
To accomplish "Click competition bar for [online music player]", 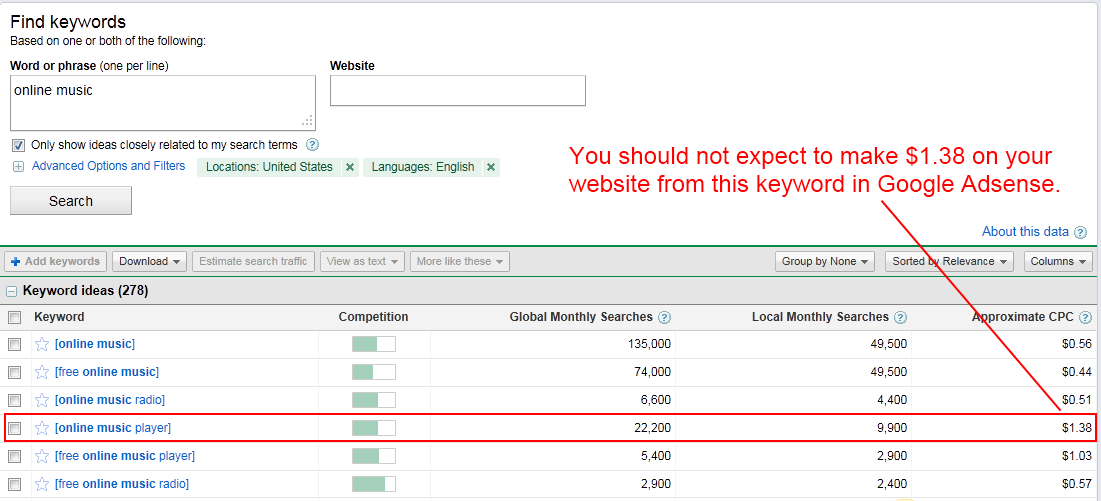I will pos(374,428).
